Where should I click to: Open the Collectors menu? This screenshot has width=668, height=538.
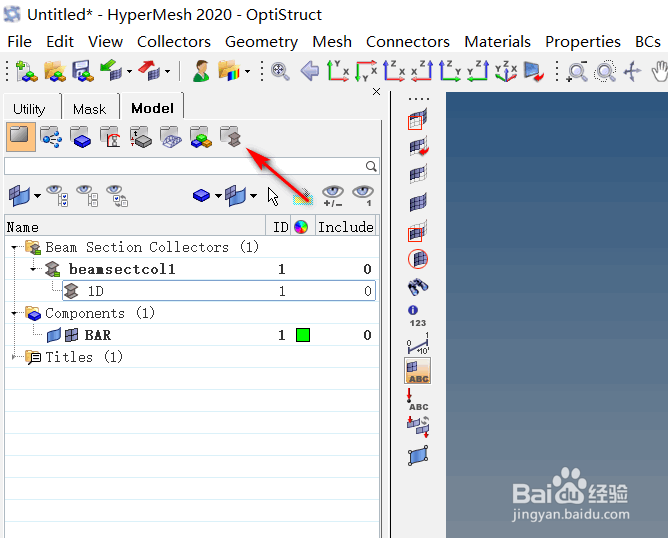(x=174, y=42)
